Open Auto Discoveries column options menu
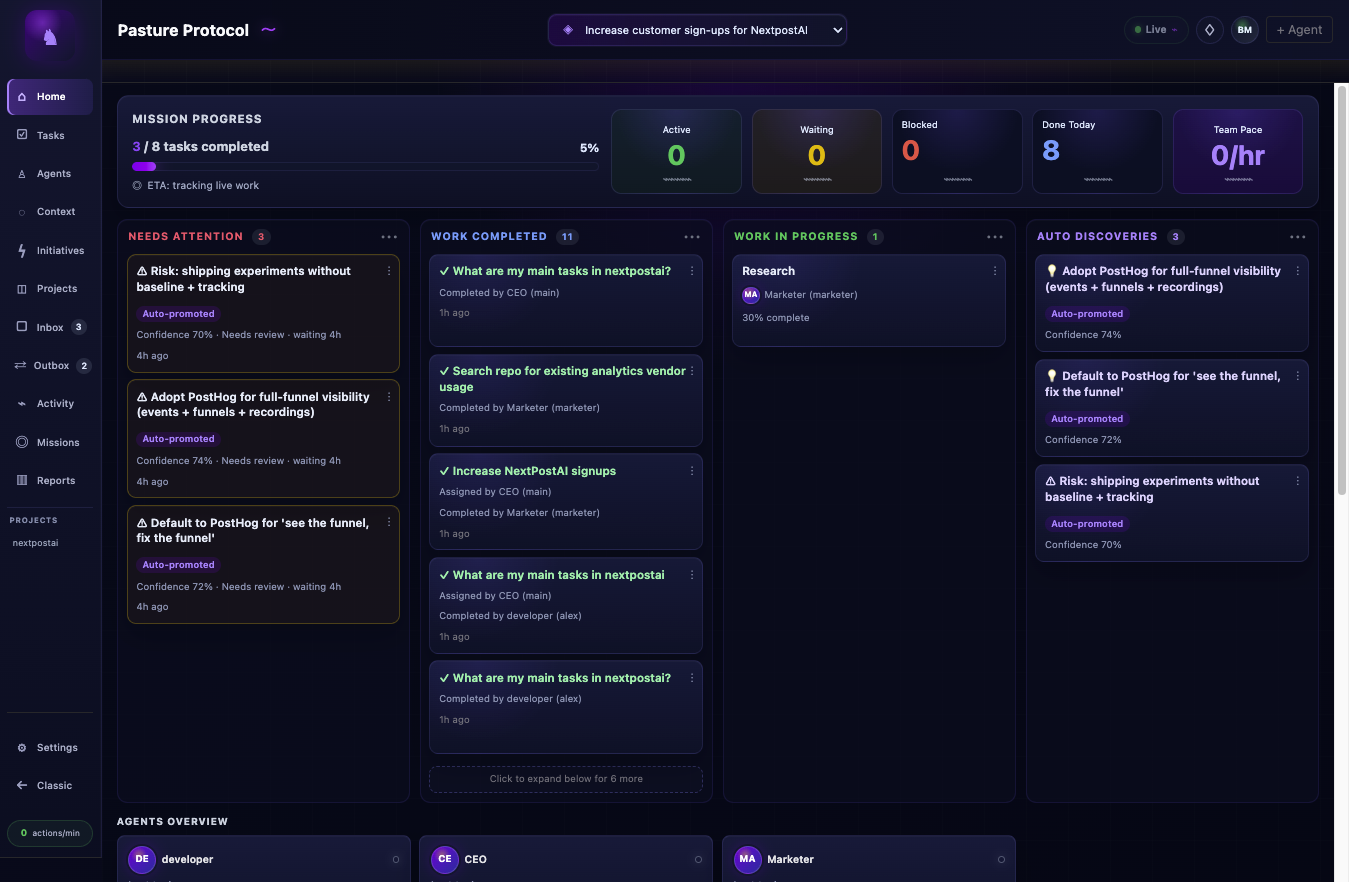This screenshot has width=1349, height=882. coord(1298,237)
